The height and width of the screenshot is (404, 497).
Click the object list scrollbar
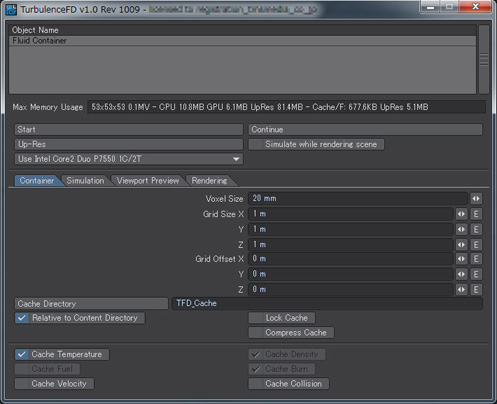click(x=484, y=59)
